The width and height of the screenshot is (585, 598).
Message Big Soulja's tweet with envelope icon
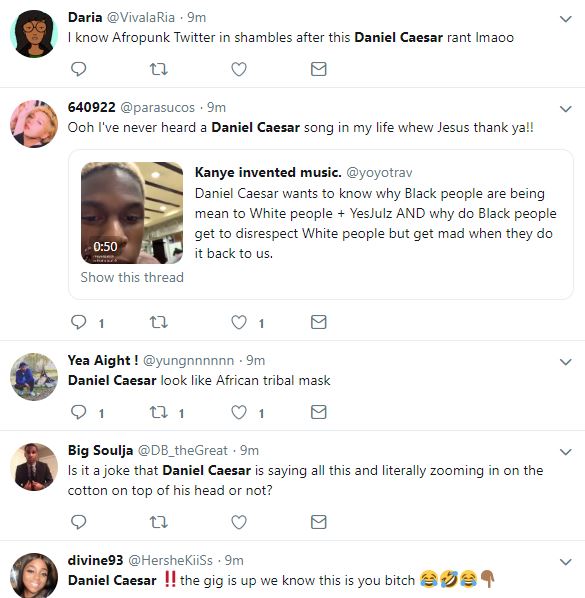click(318, 522)
